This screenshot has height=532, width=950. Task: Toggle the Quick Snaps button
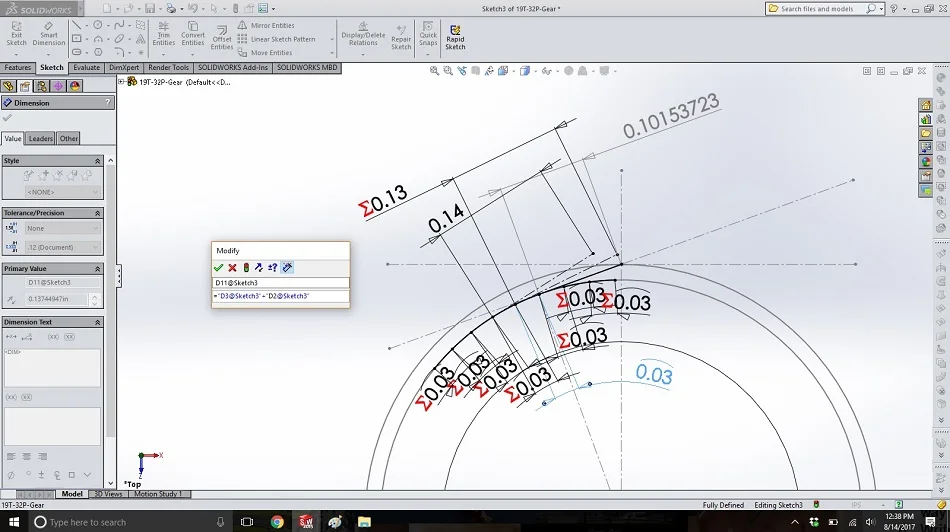[x=428, y=34]
